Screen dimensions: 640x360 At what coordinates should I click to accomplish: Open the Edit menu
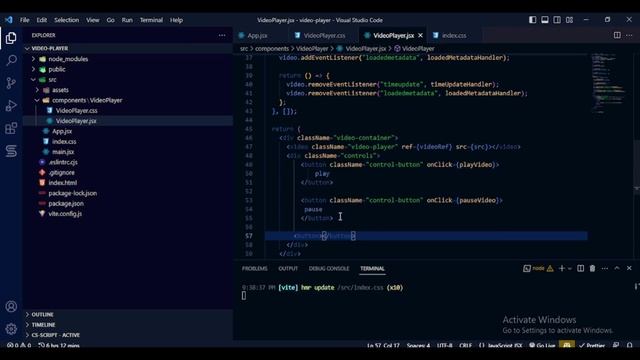[x=42, y=20]
